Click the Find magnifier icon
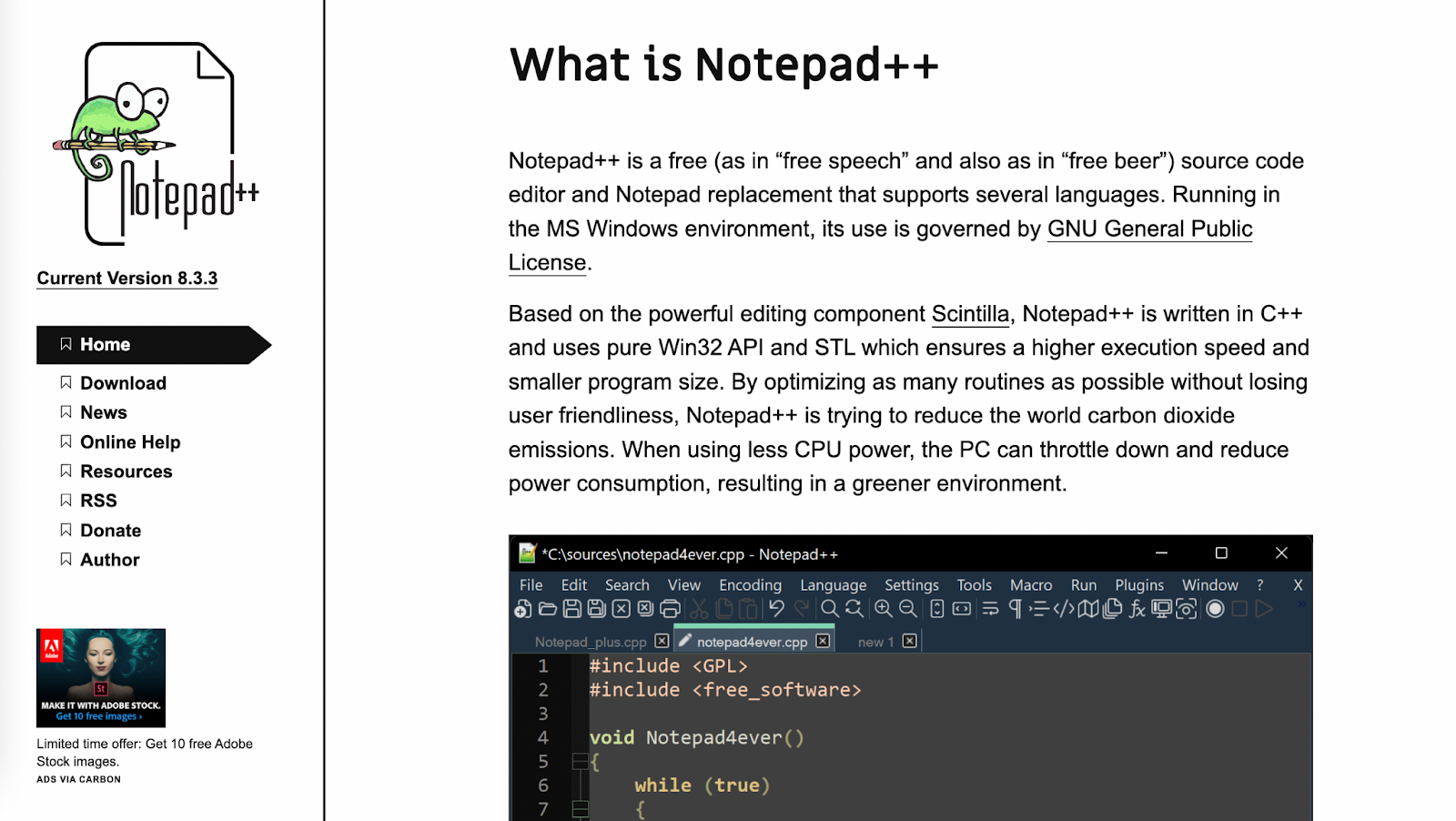Screen dimensions: 1456x821 pos(830,609)
